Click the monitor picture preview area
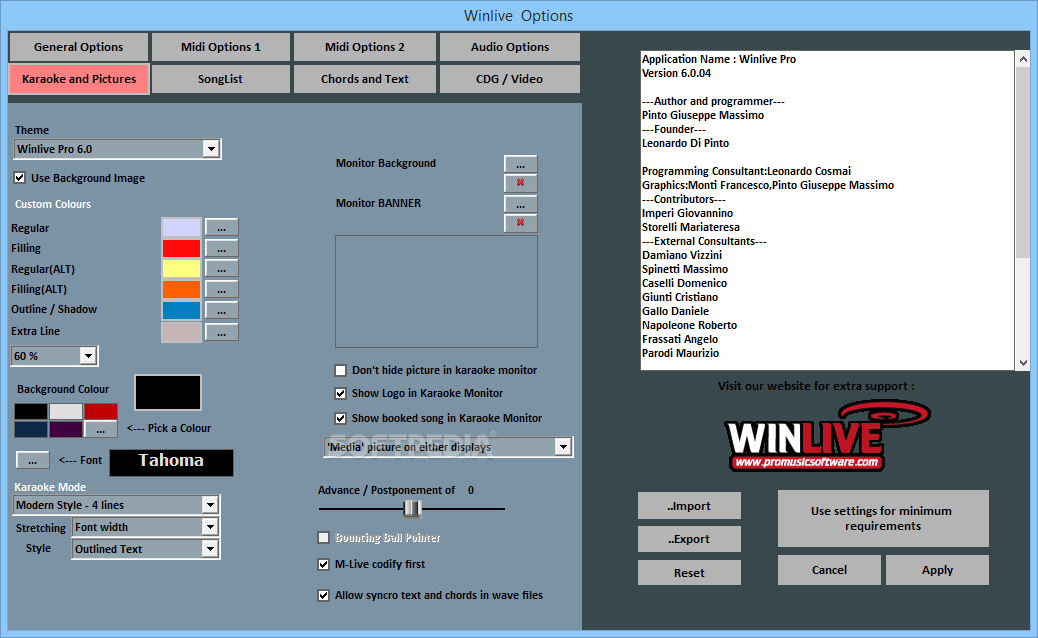This screenshot has height=638, width=1038. coord(436,291)
